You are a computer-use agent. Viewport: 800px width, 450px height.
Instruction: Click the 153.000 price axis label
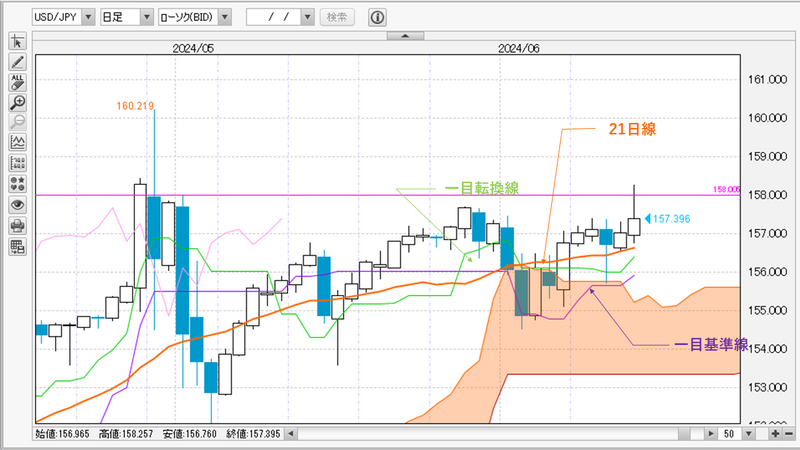click(767, 387)
